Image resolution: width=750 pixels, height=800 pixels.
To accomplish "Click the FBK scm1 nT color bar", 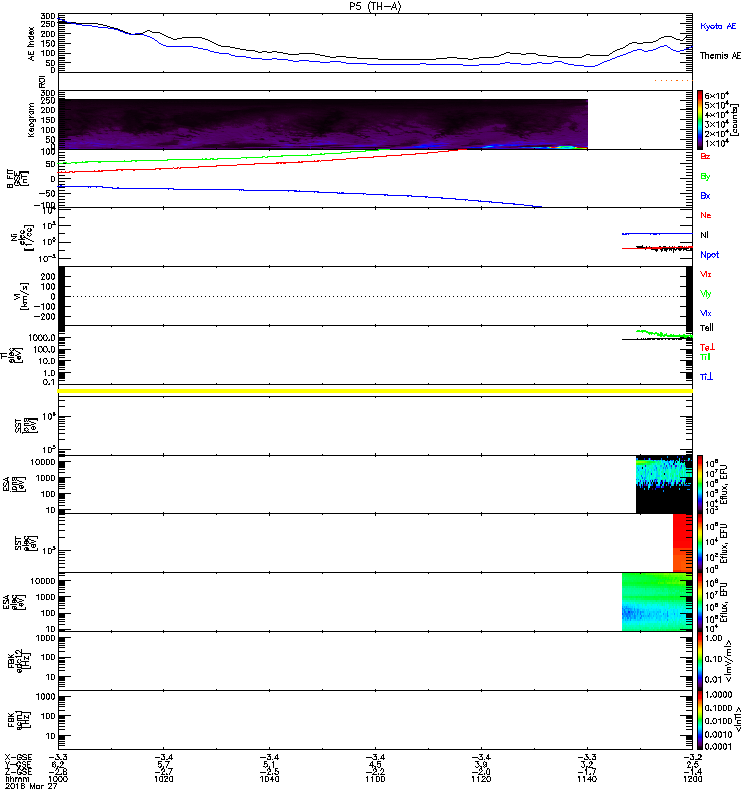I will pos(700,720).
